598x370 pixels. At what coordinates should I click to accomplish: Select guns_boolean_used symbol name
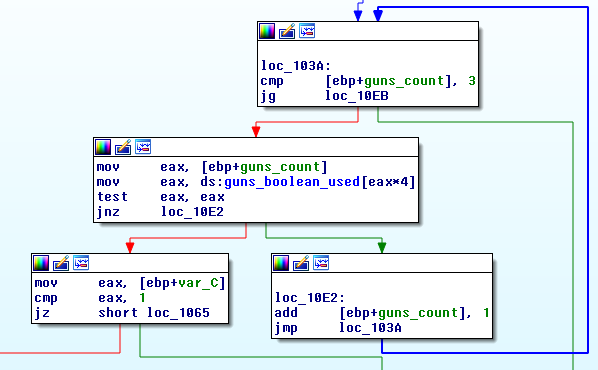pos(292,182)
